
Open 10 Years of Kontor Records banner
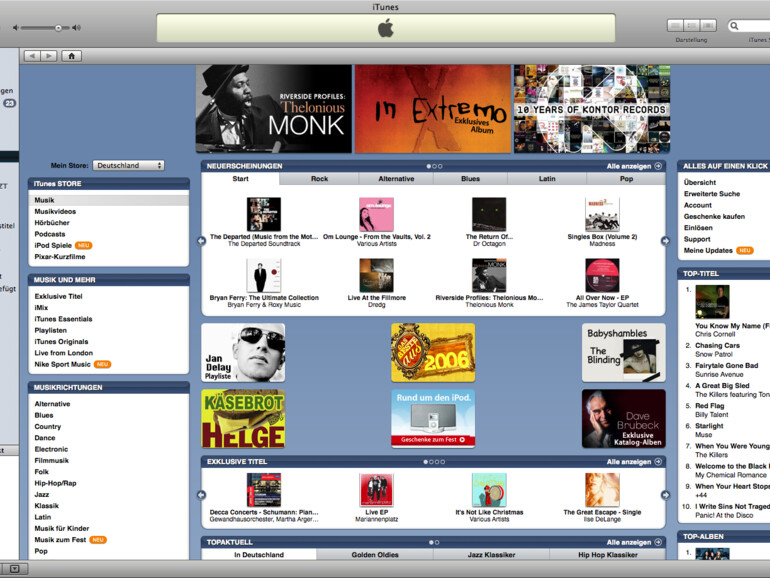[x=592, y=109]
